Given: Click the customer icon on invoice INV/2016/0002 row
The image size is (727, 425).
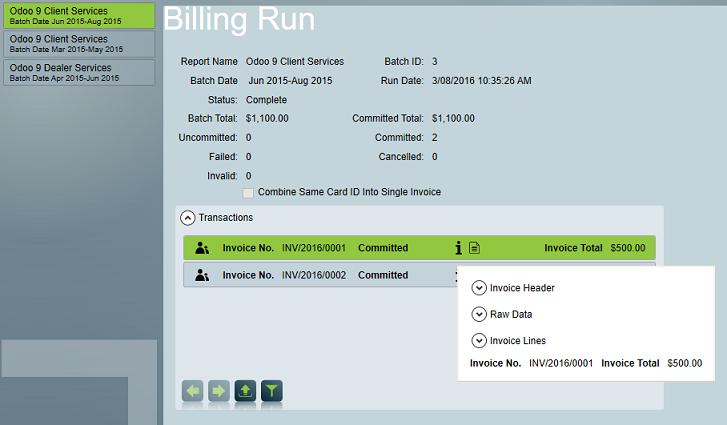Looking at the screenshot, I should 202,275.
